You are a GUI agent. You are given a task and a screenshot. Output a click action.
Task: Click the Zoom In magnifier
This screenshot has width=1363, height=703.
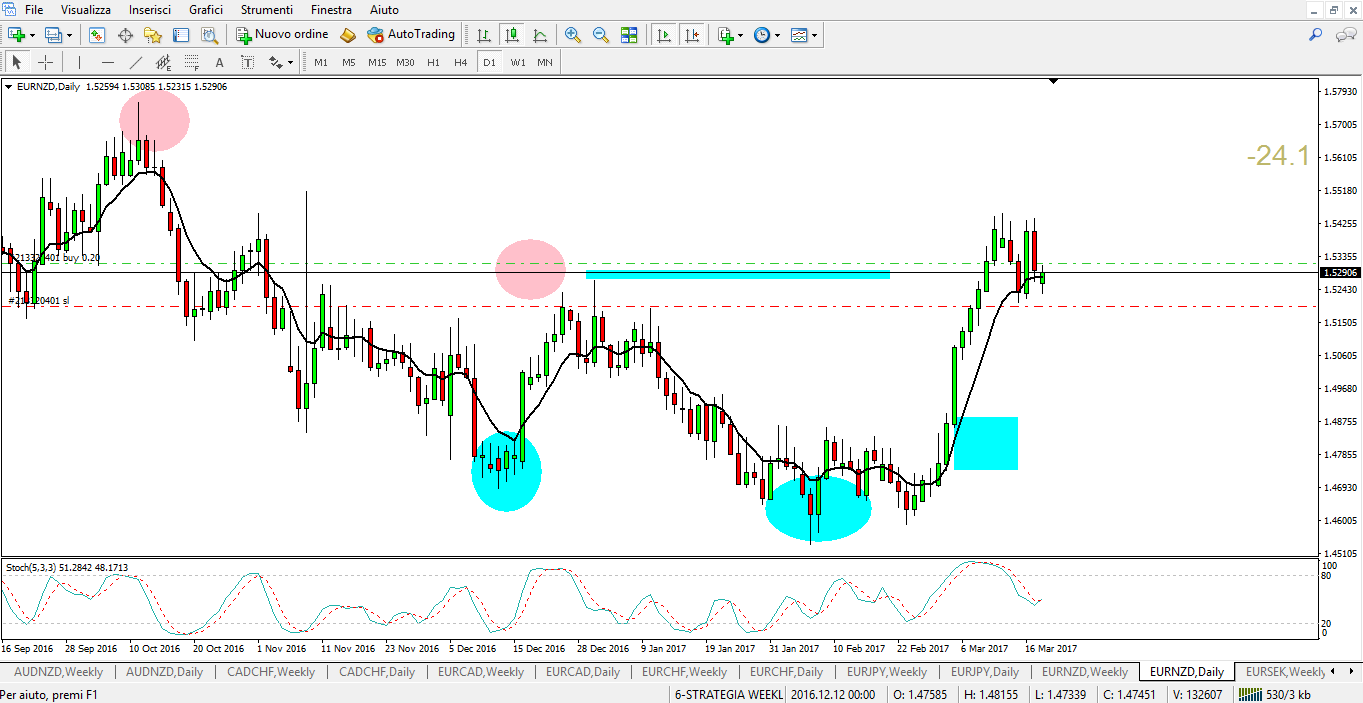[573, 35]
